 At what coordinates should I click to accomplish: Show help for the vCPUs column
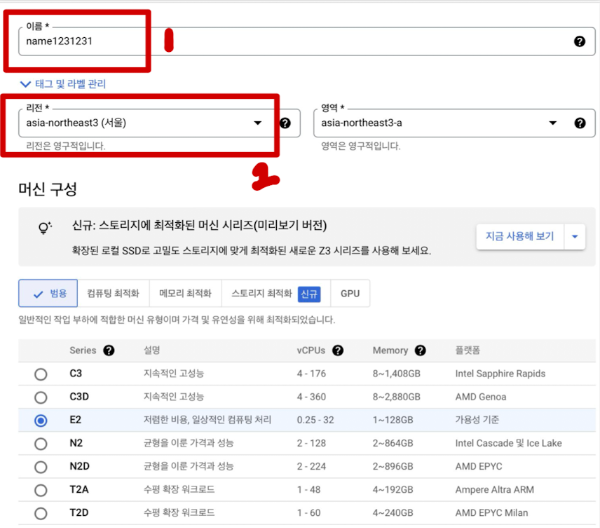(338, 350)
